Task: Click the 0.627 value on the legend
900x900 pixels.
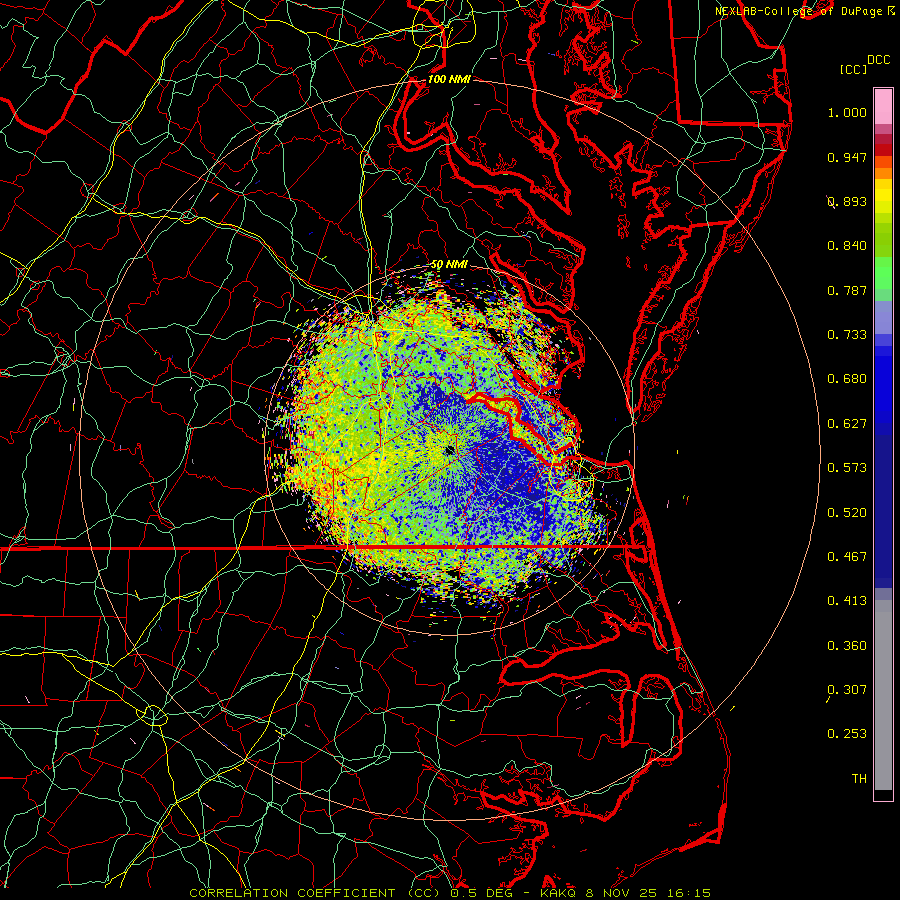Action: coord(847,424)
